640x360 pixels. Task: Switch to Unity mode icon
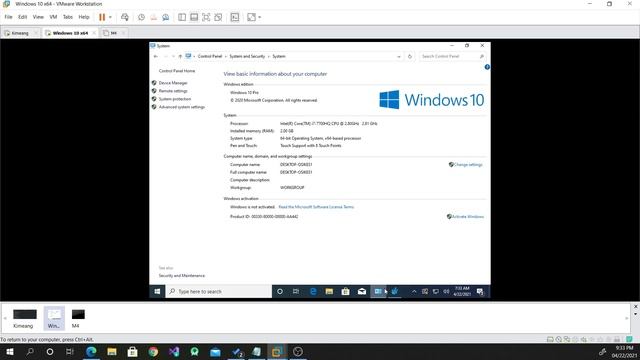(x=218, y=17)
